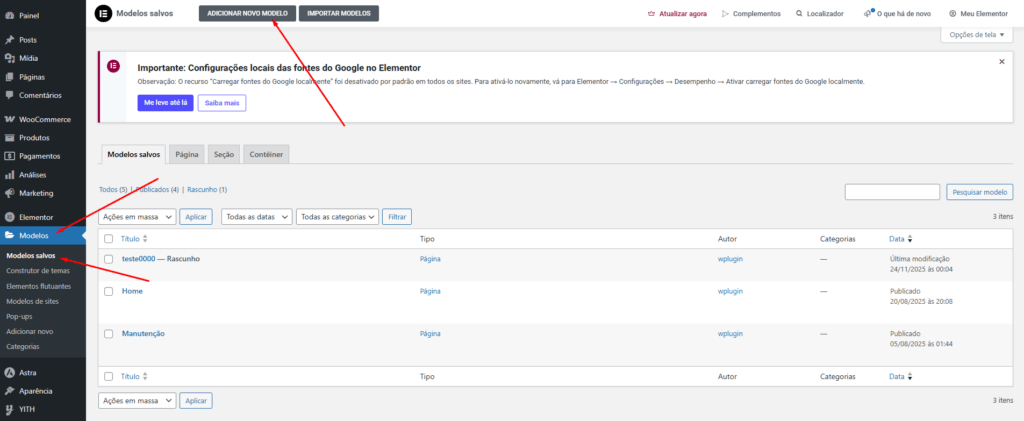Focus the template search input field
1024x421 pixels.
893,192
